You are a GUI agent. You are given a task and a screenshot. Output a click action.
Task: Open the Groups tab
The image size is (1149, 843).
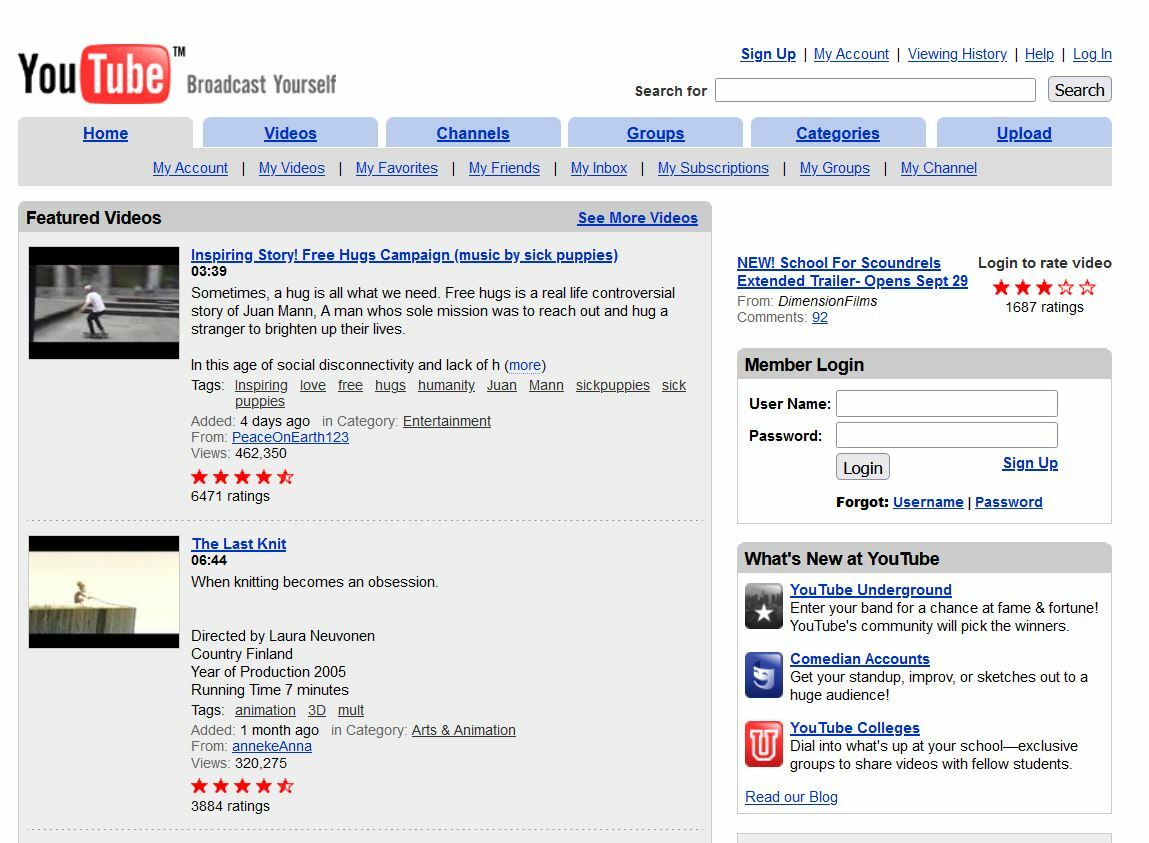[655, 133]
